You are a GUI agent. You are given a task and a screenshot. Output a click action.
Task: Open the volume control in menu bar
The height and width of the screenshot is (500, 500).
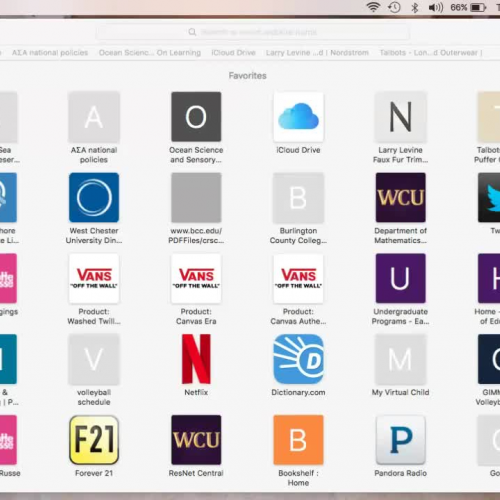tap(436, 7)
